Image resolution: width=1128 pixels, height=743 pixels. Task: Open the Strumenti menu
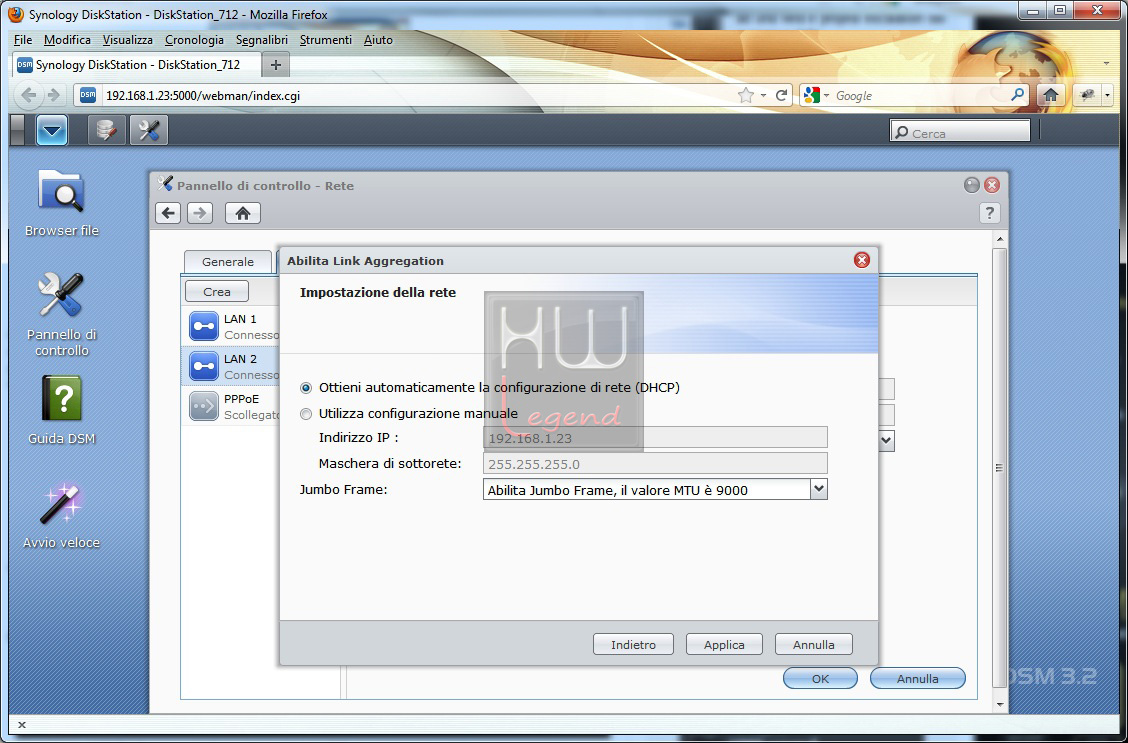(x=326, y=40)
